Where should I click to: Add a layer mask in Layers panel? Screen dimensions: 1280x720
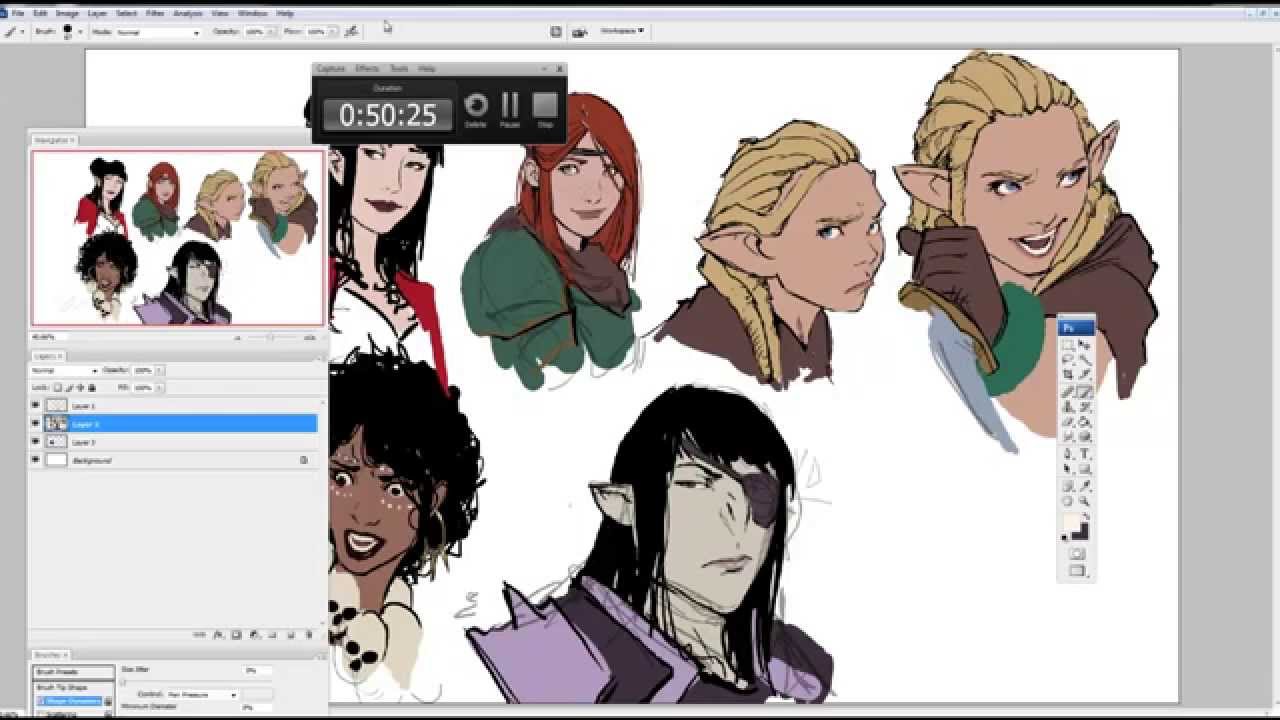(x=236, y=635)
